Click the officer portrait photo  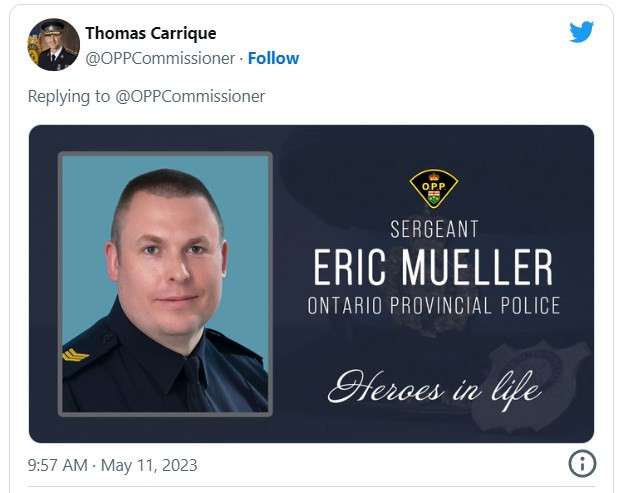pyautogui.click(x=165, y=284)
